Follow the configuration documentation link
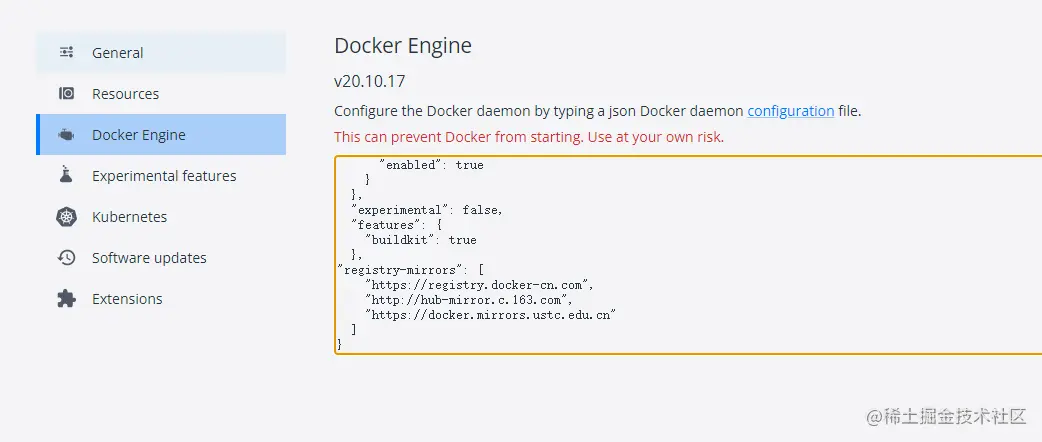The image size is (1042, 442). [791, 111]
